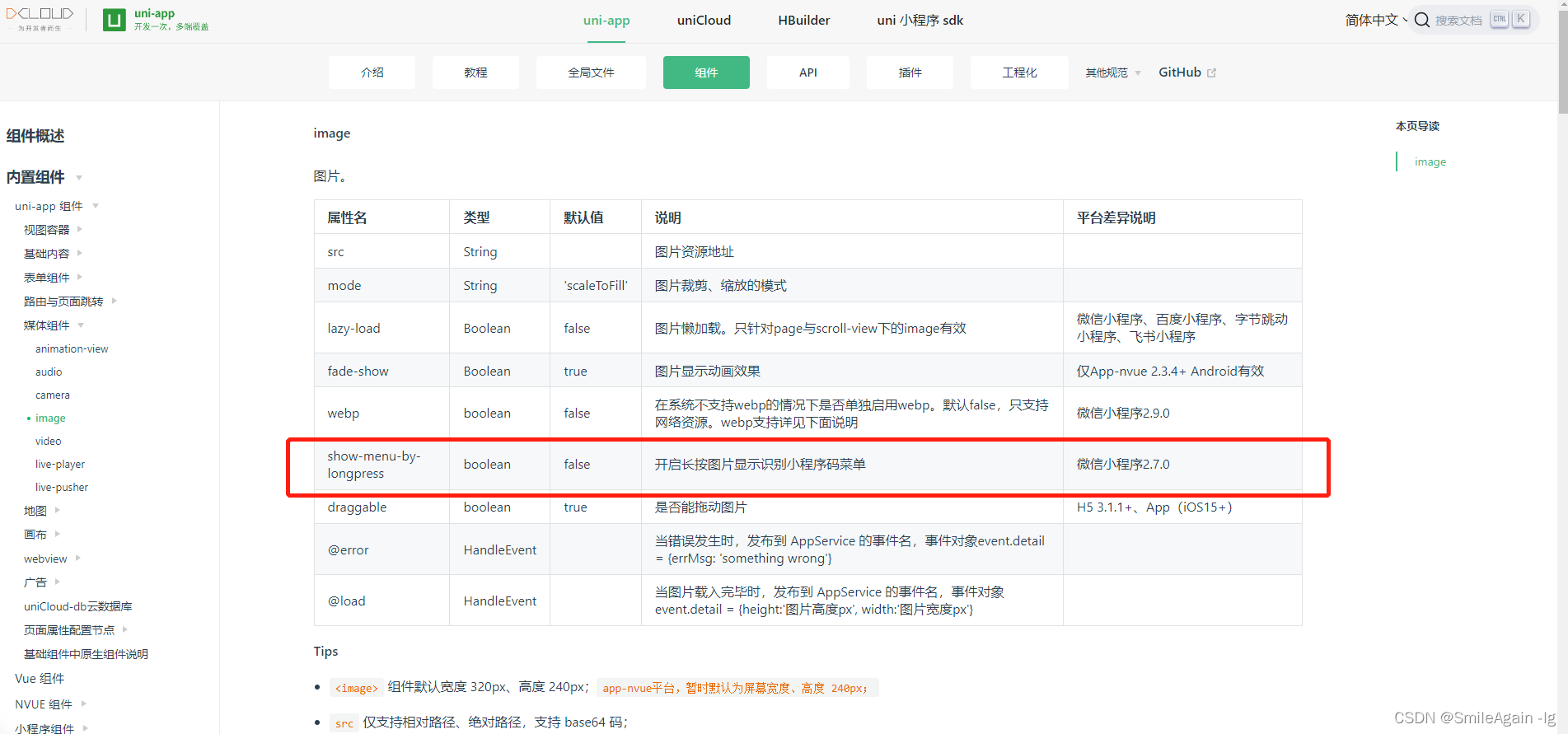The image size is (1568, 734).
Task: Click the 组件概述 sidebar heading
Action: click(35, 136)
